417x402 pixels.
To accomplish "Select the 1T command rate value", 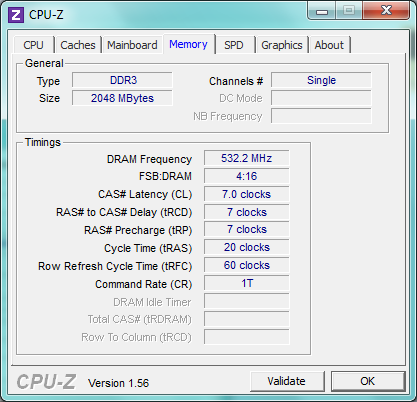I will coord(247,283).
